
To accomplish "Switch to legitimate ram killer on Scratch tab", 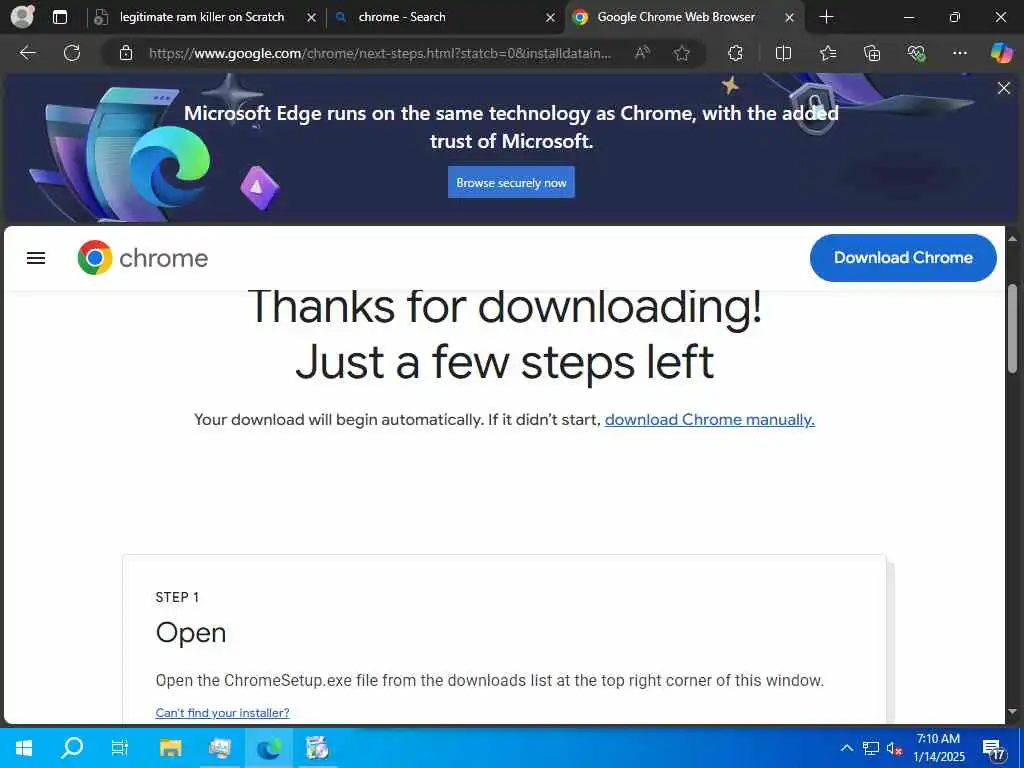I will (202, 17).
